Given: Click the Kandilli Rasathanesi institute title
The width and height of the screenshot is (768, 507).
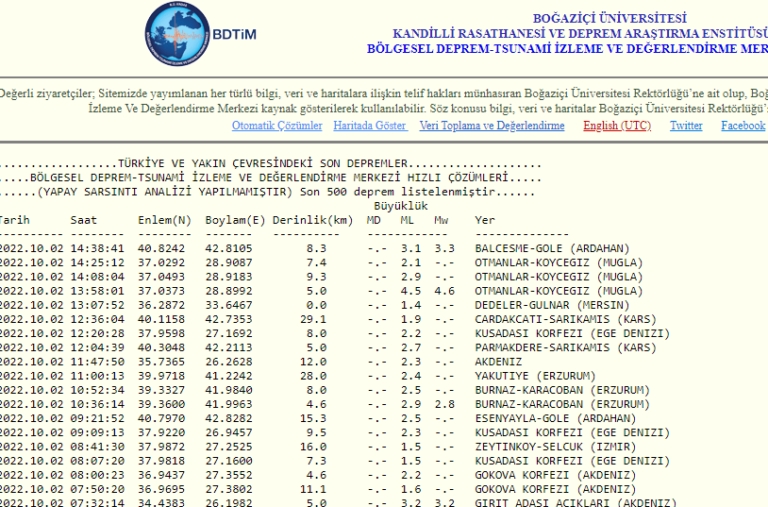Looking at the screenshot, I should 579,33.
